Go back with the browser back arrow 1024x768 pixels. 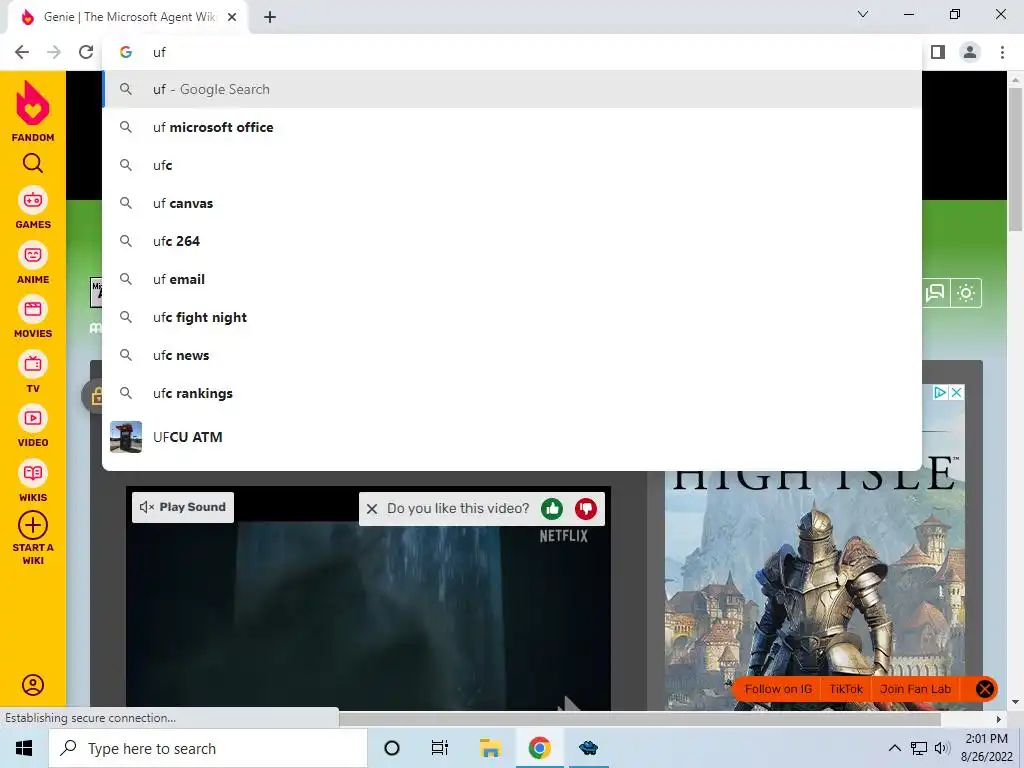(22, 52)
